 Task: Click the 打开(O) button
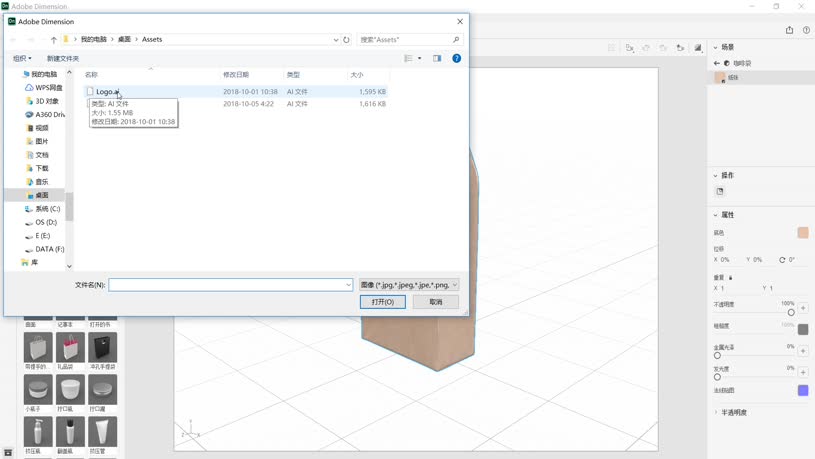(x=383, y=302)
